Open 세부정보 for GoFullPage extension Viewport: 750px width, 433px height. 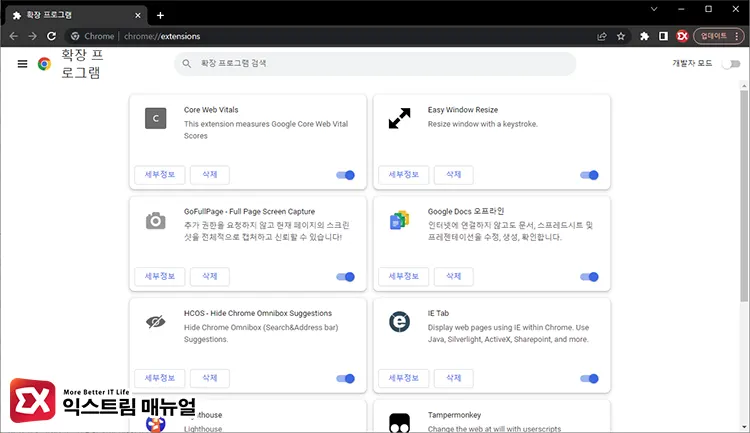[x=160, y=277]
